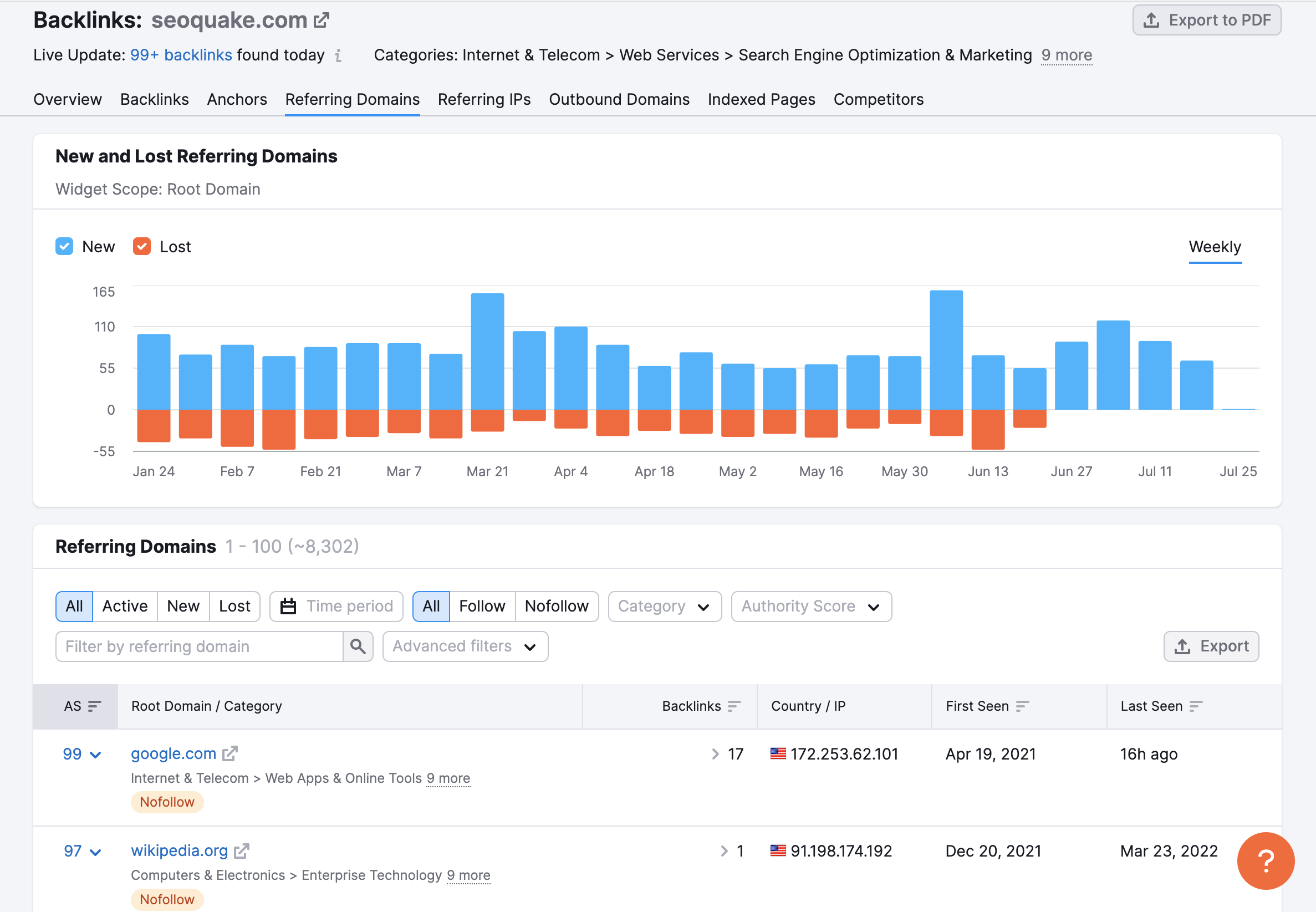Image resolution: width=1316 pixels, height=912 pixels.
Task: Select the Active status filter
Action: point(125,607)
